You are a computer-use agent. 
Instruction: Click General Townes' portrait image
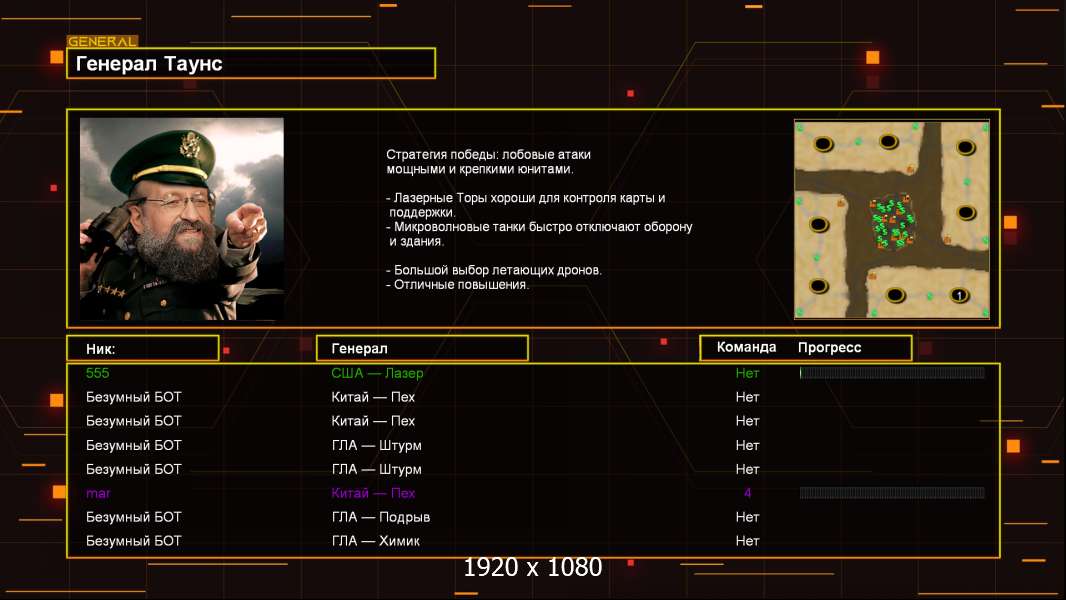pos(182,219)
